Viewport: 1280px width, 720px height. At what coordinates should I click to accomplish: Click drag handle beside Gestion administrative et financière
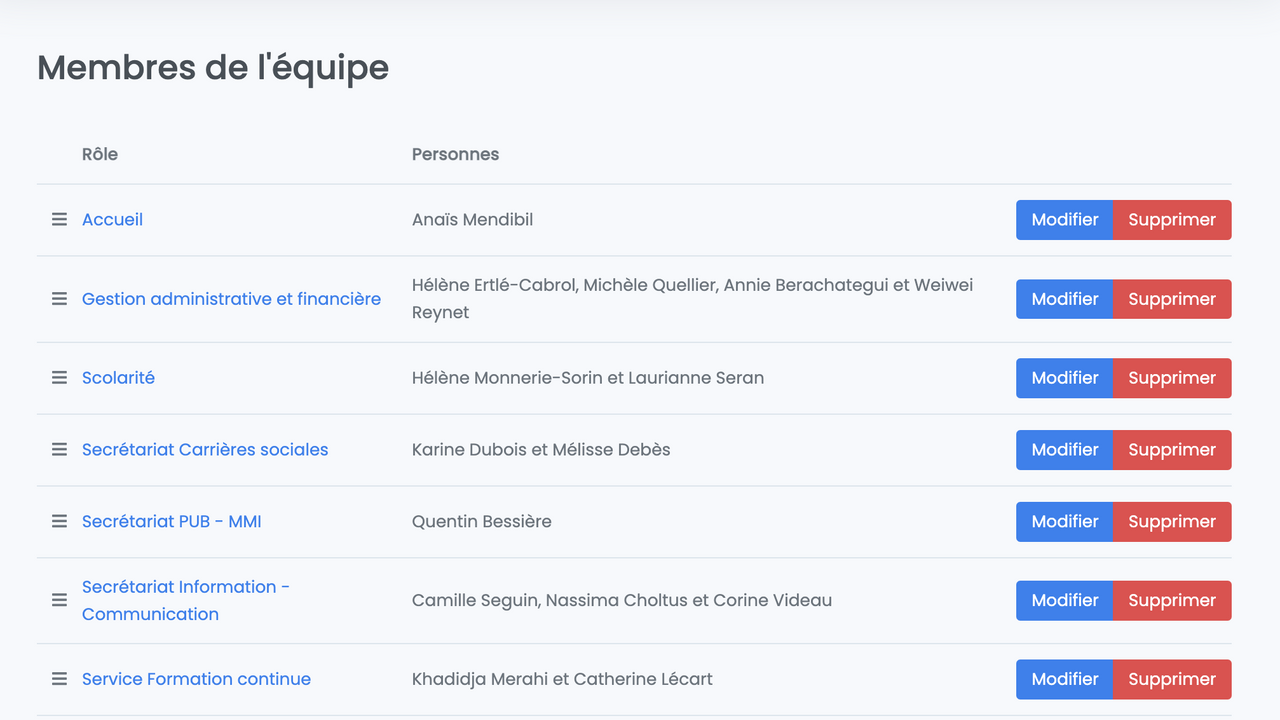[x=59, y=299]
